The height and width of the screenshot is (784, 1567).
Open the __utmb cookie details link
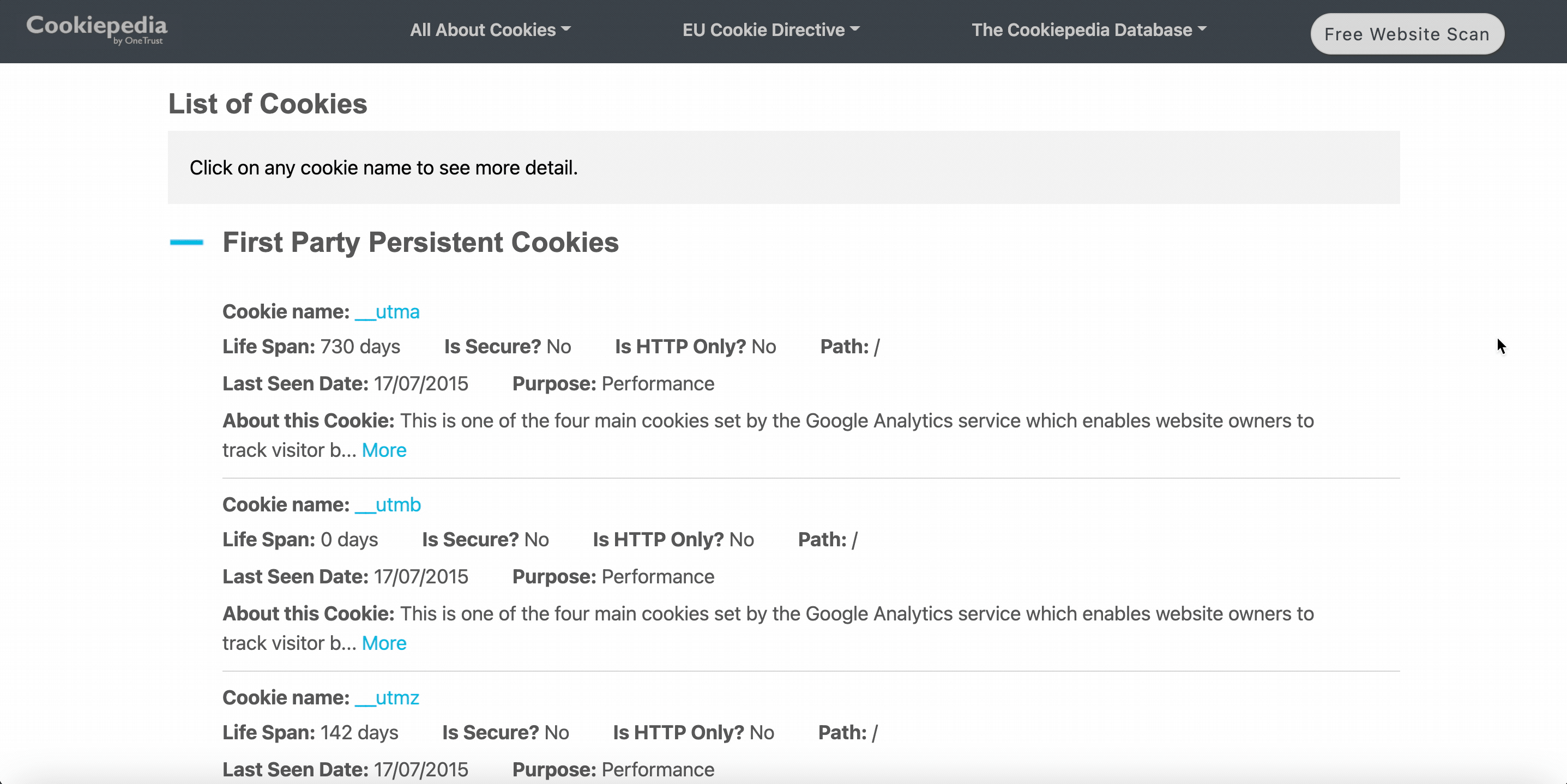pyautogui.click(x=388, y=505)
